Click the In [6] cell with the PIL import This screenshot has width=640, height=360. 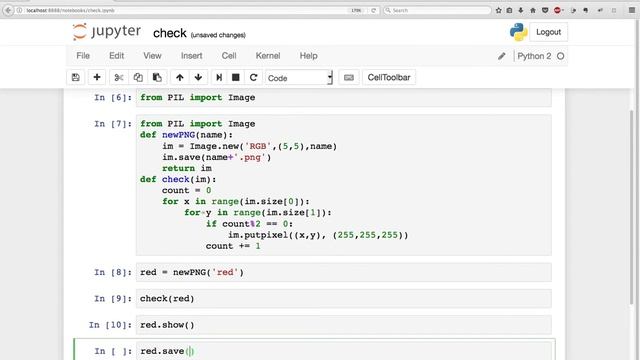(344, 98)
